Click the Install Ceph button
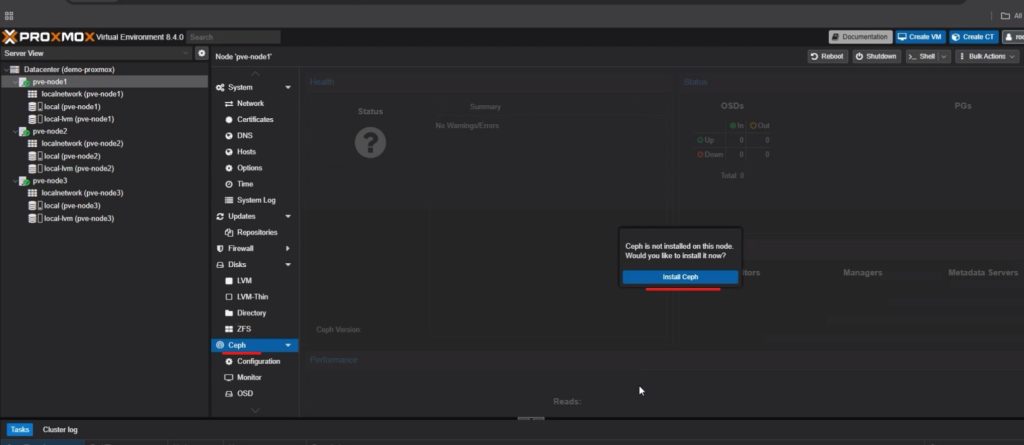The height and width of the screenshot is (445, 1024). (x=680, y=277)
